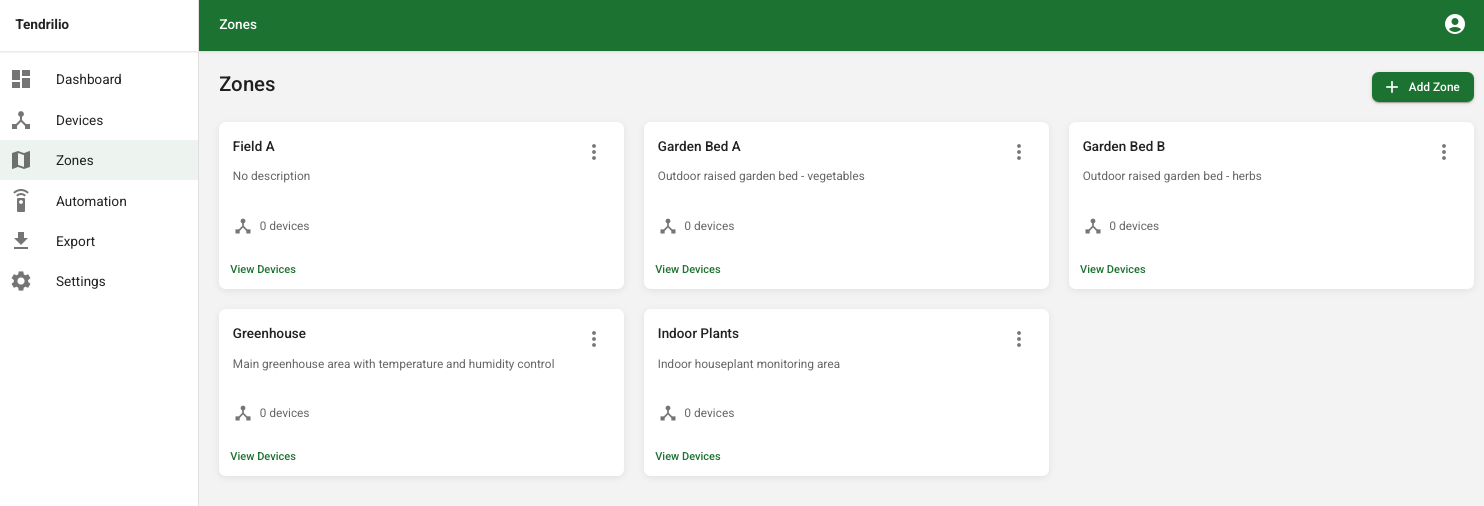Open the user account profile icon
The height and width of the screenshot is (506, 1484).
[x=1455, y=25]
